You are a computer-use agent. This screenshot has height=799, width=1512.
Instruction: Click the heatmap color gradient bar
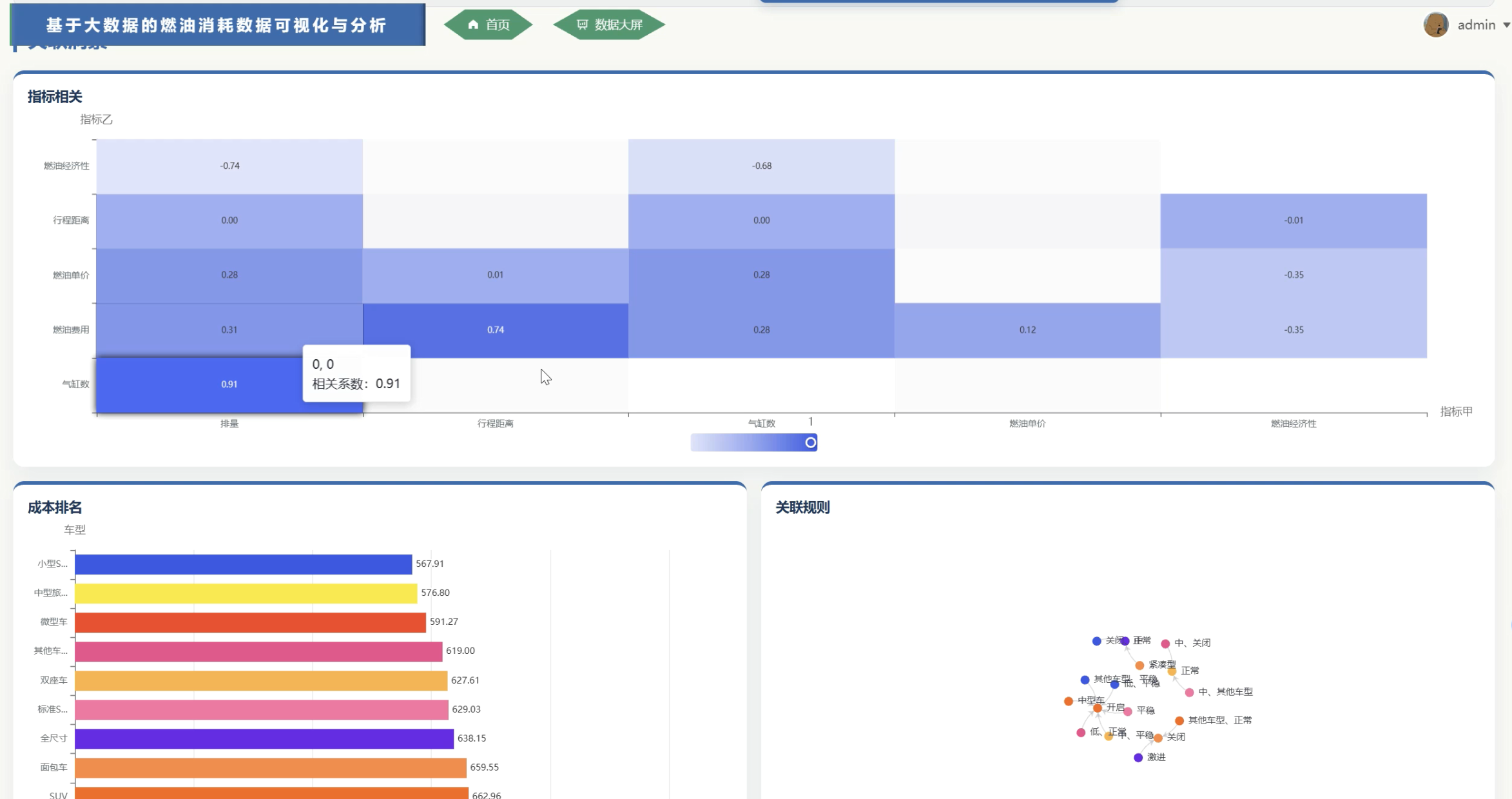click(x=753, y=442)
